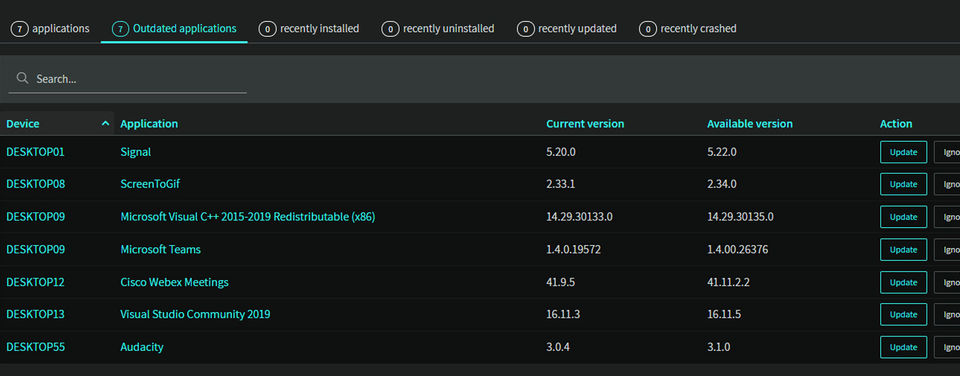The image size is (960, 376).
Task: Ignore the Signal update
Action: point(947,152)
